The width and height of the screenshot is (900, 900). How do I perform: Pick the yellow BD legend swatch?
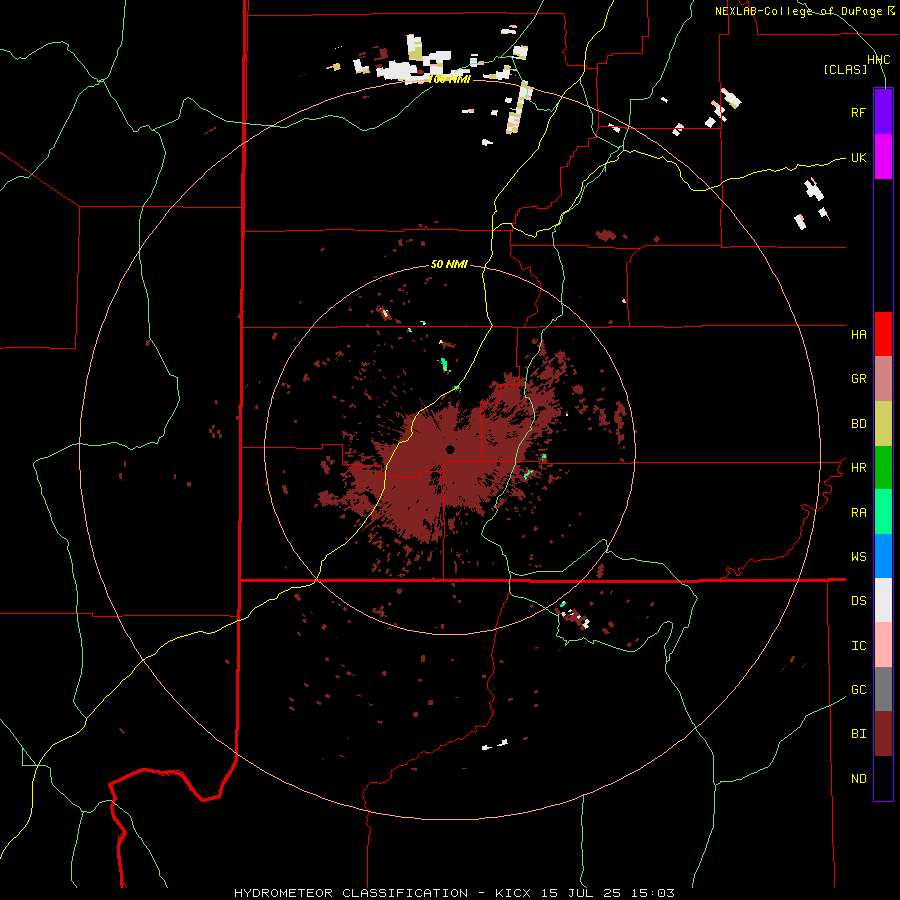click(x=883, y=424)
